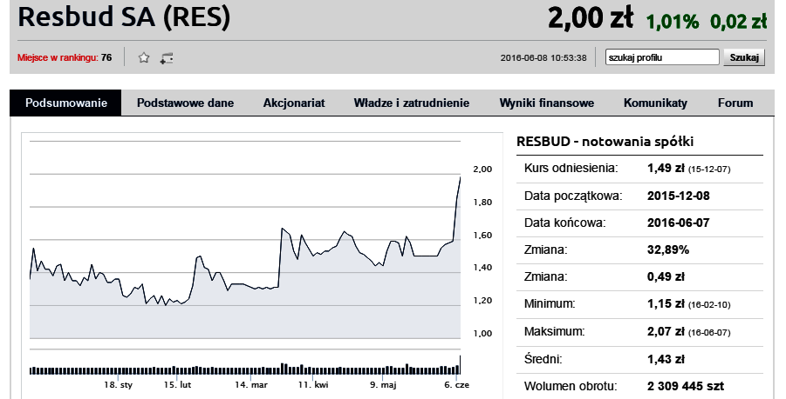The image size is (786, 399).
Task: Click the '14. mar' date marker on chart
Action: 251,385
